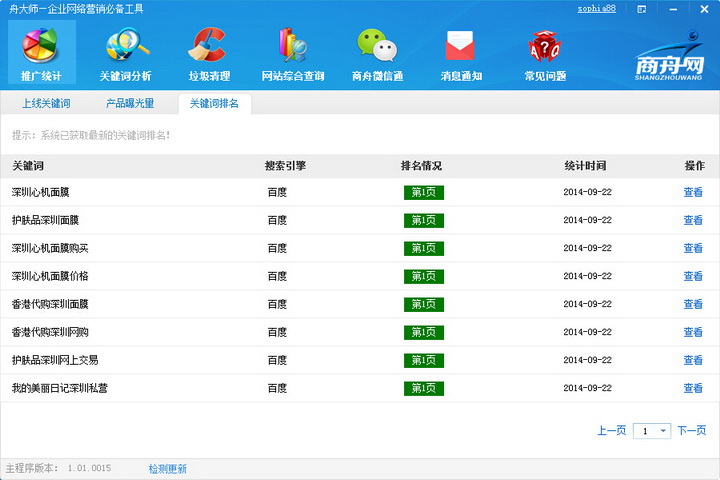720x480 pixels.
Task: Open 常见问题 FAQ cube icon
Action: [545, 46]
